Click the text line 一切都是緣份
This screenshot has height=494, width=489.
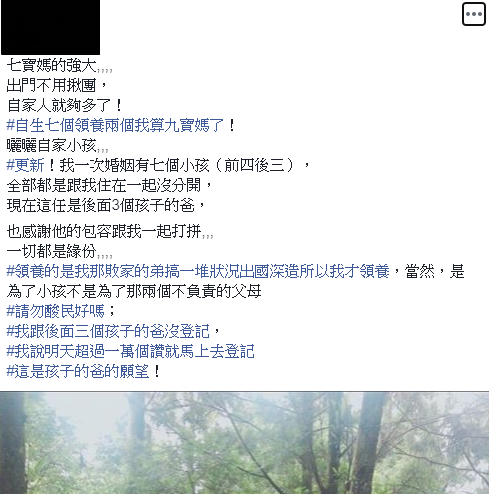click(x=60, y=251)
